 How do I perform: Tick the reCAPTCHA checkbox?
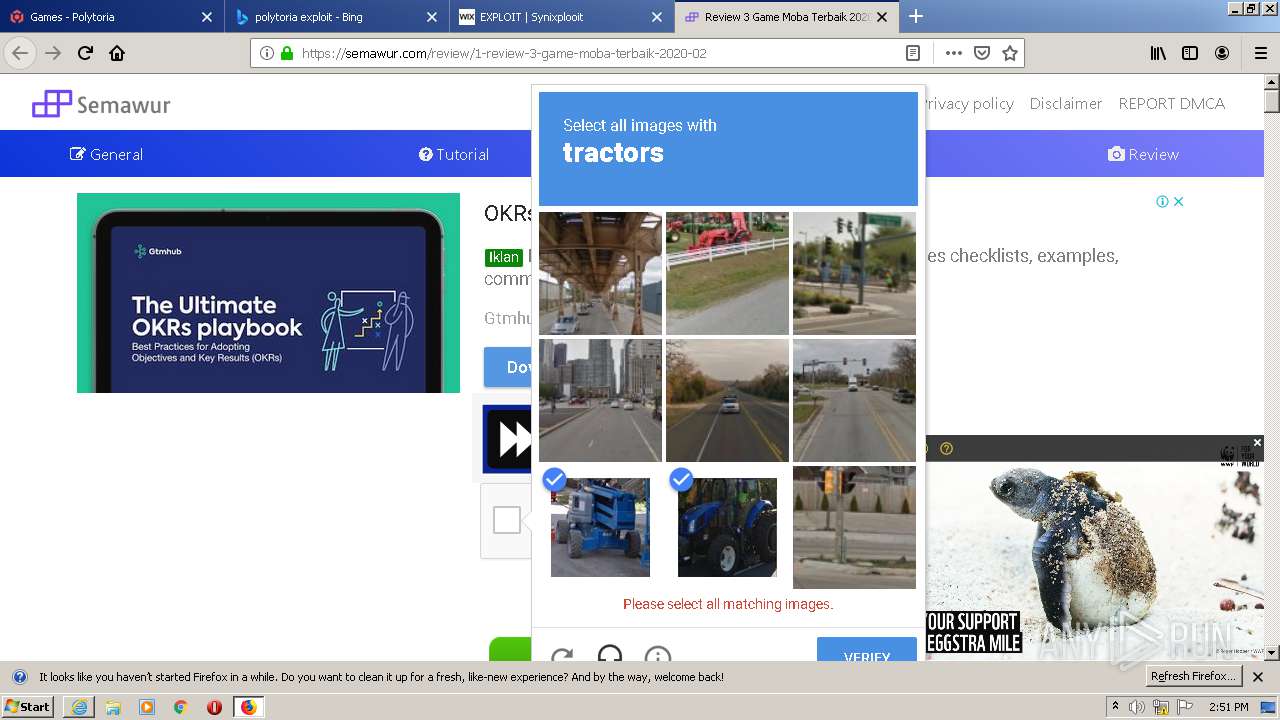(x=507, y=520)
